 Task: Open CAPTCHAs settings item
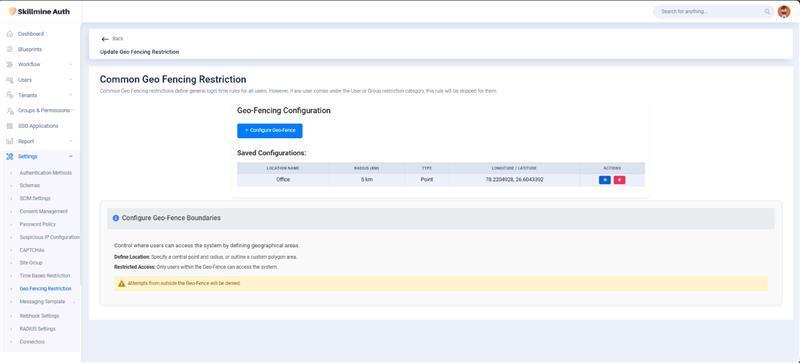(x=32, y=250)
